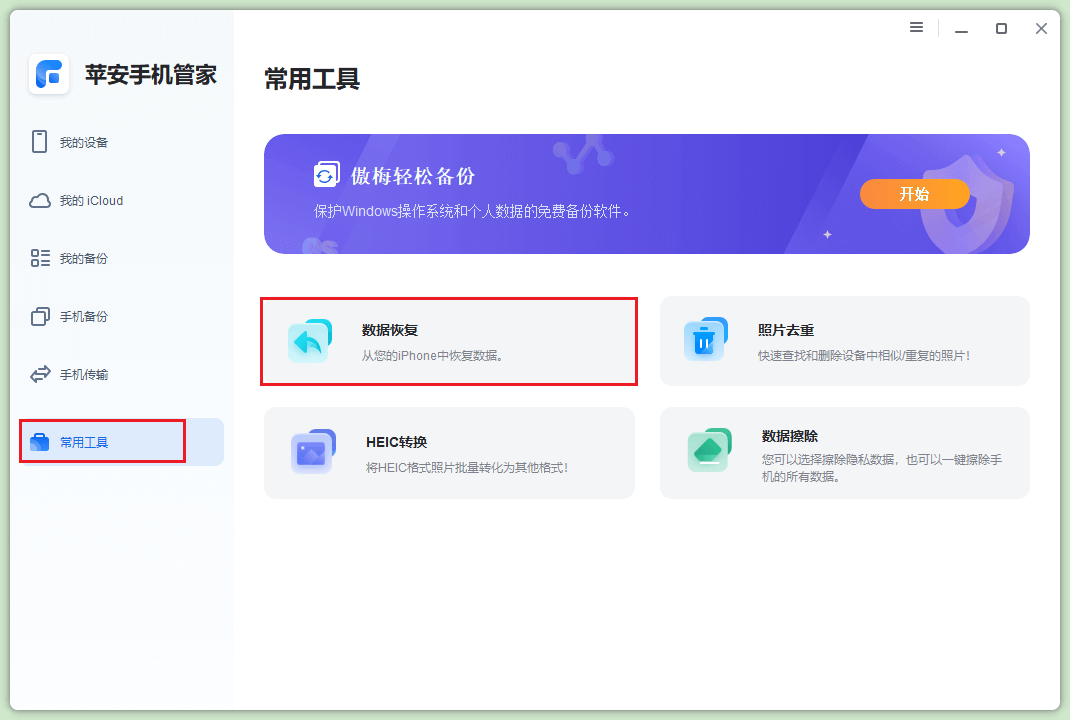Image resolution: width=1070 pixels, height=720 pixels.
Task: Open the hamburger menu at top right
Action: (916, 28)
